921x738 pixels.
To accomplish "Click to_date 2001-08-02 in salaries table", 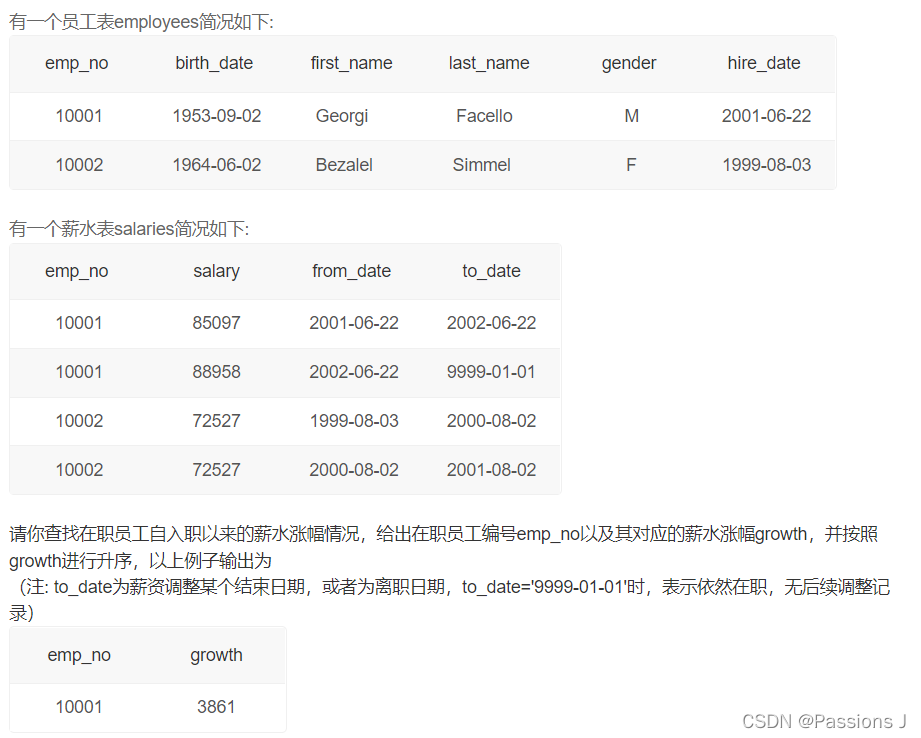I will click(x=491, y=469).
